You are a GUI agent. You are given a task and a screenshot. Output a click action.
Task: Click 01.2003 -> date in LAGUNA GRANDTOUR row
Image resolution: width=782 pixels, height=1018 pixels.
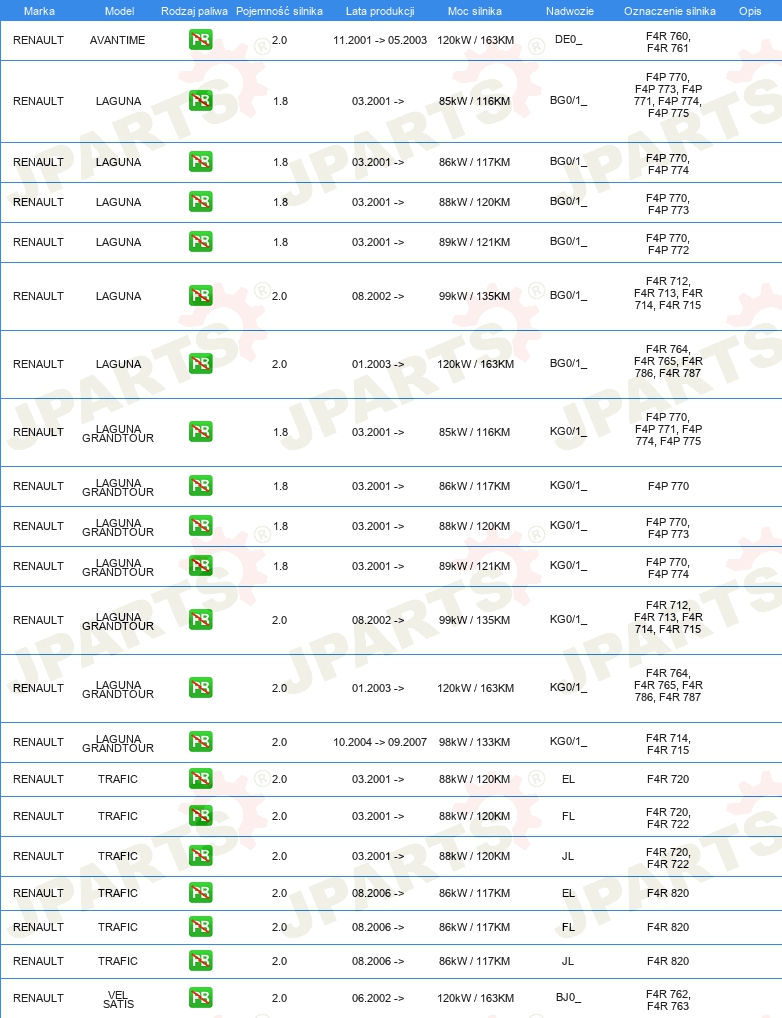pyautogui.click(x=378, y=688)
